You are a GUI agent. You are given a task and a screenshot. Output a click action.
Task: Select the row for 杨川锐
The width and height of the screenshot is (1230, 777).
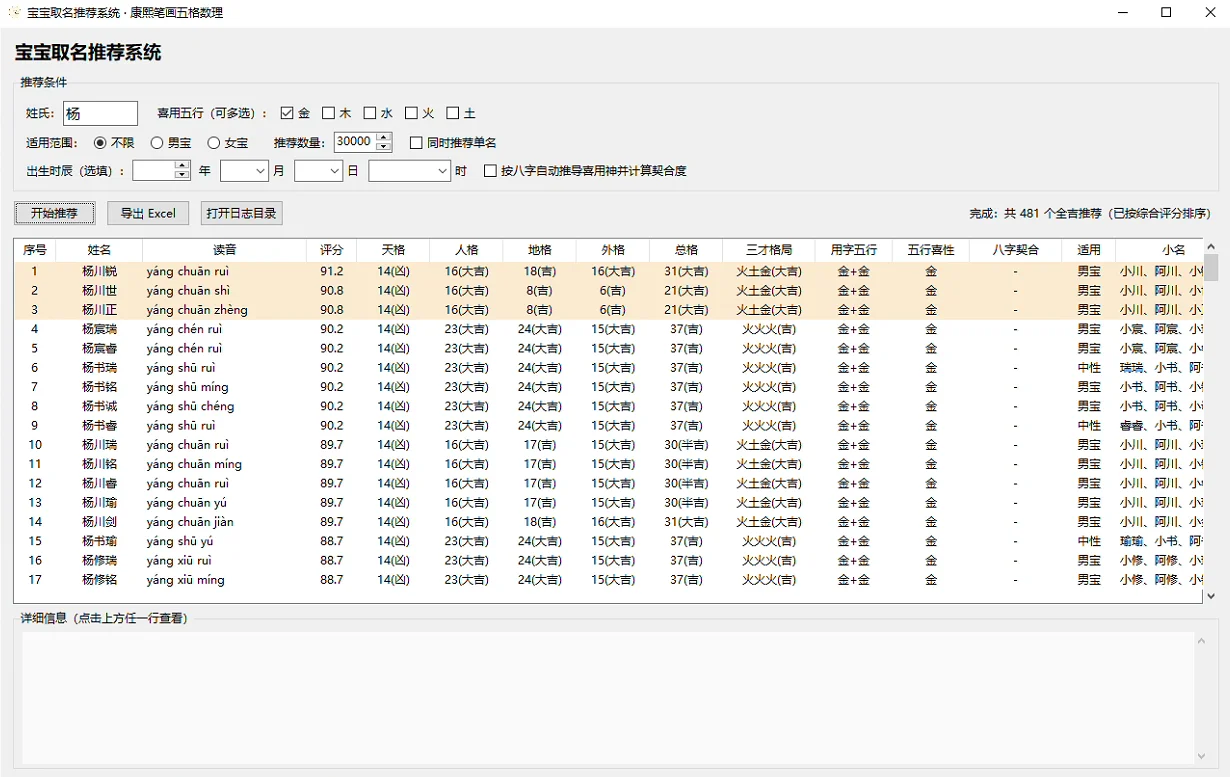click(608, 271)
